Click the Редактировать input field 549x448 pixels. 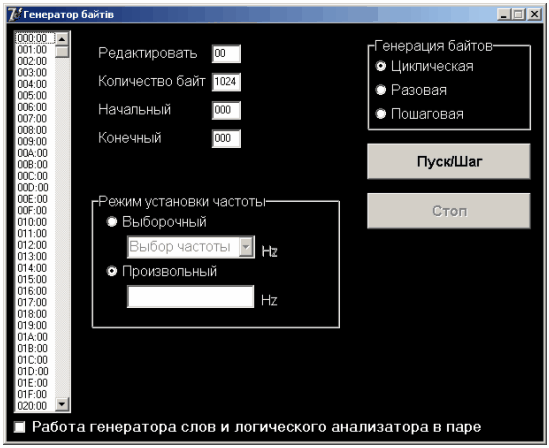point(226,54)
